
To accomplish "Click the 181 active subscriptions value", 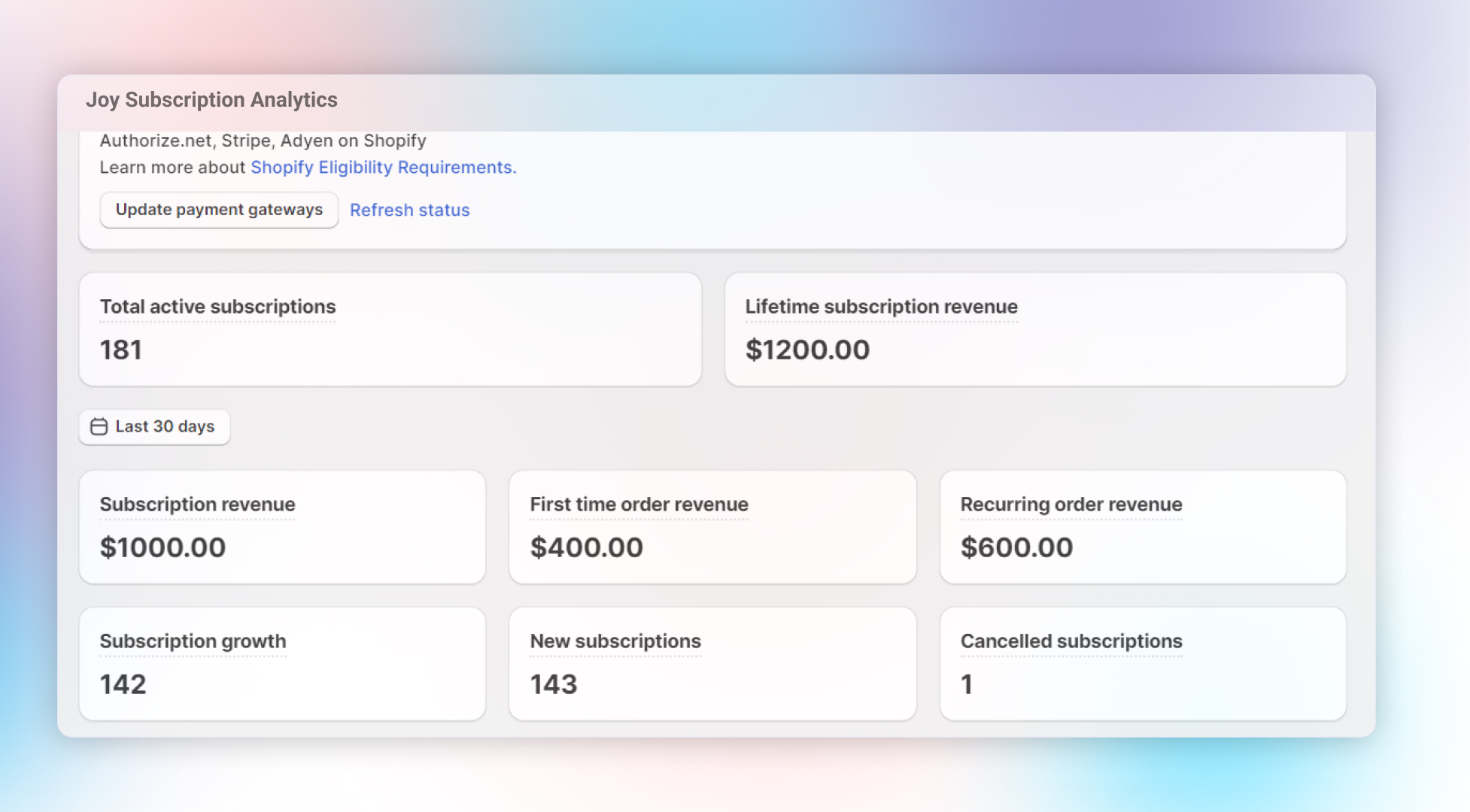I will pos(121,350).
